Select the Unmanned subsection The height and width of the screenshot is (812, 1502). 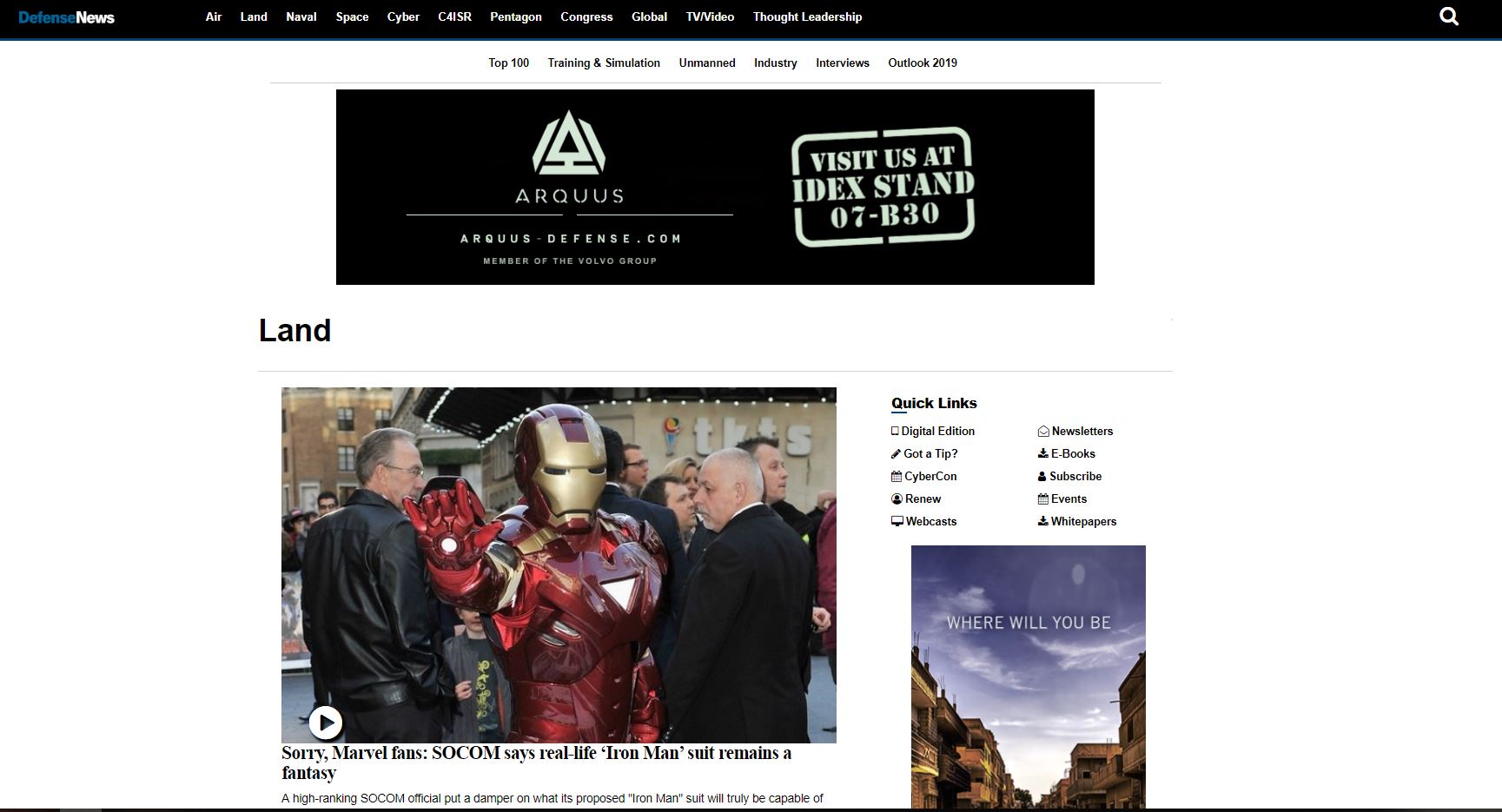coord(707,63)
